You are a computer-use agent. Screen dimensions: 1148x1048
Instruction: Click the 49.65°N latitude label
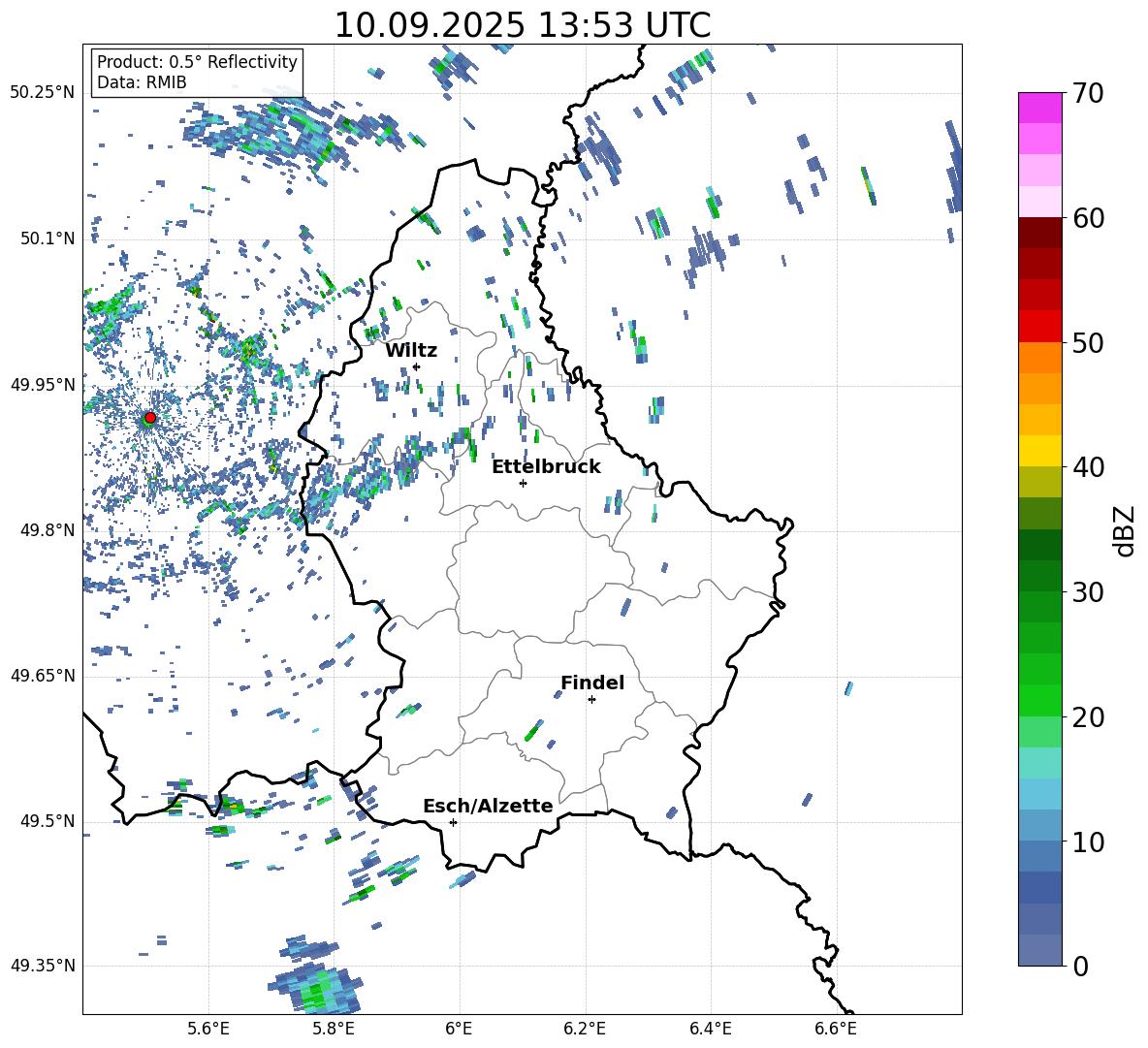pyautogui.click(x=43, y=676)
